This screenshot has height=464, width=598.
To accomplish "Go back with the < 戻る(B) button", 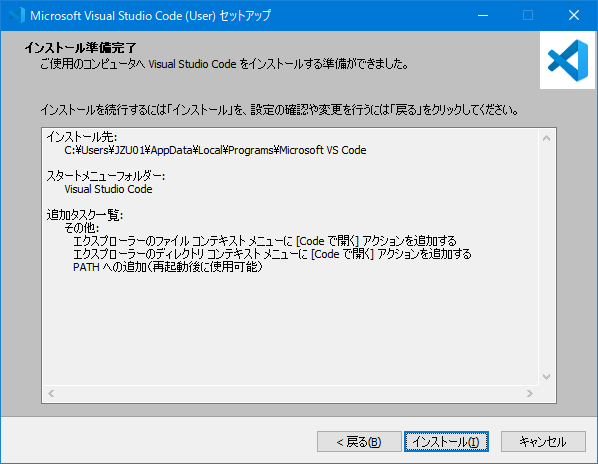I will click(359, 442).
